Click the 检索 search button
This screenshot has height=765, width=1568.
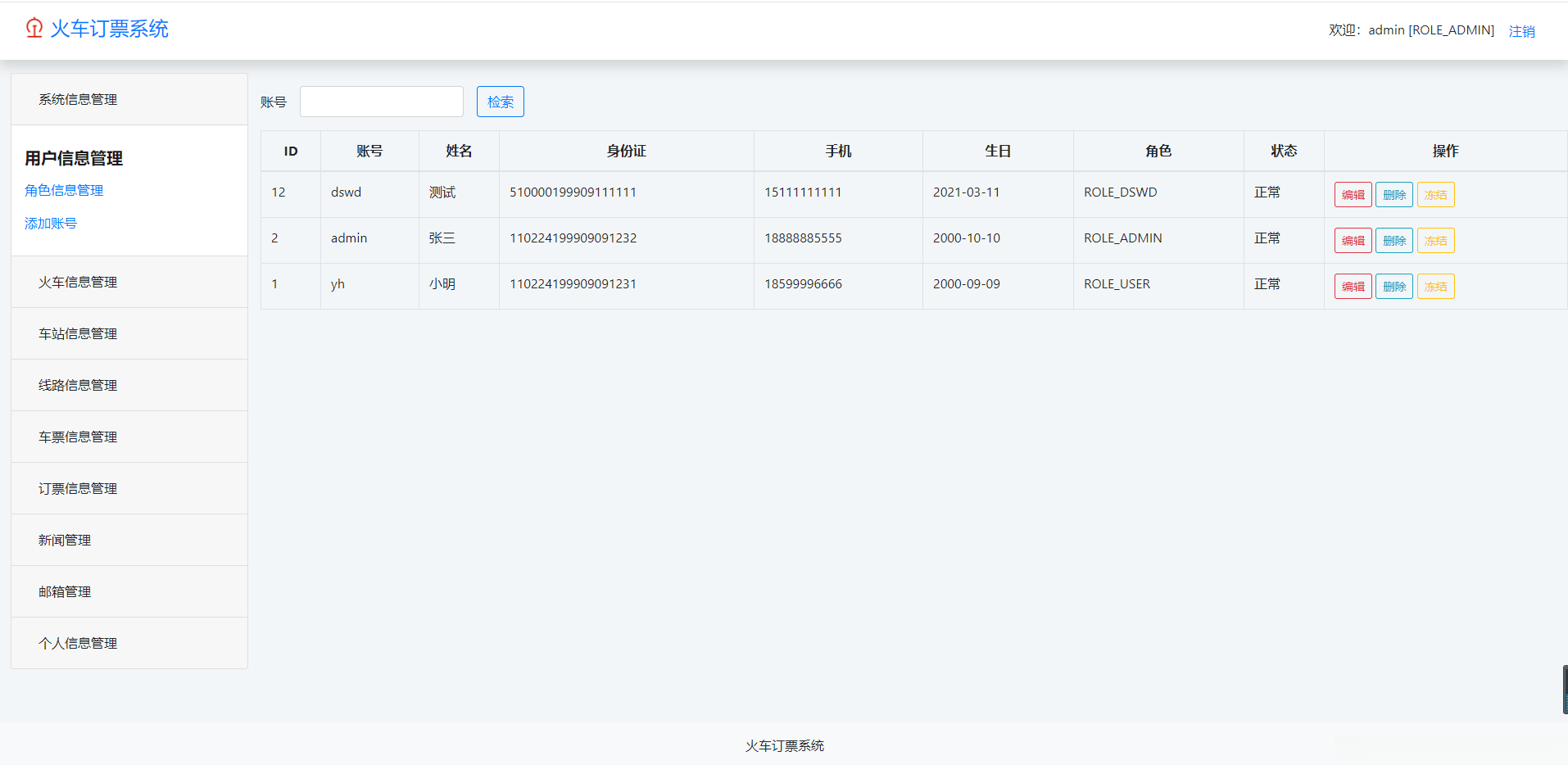pos(501,102)
